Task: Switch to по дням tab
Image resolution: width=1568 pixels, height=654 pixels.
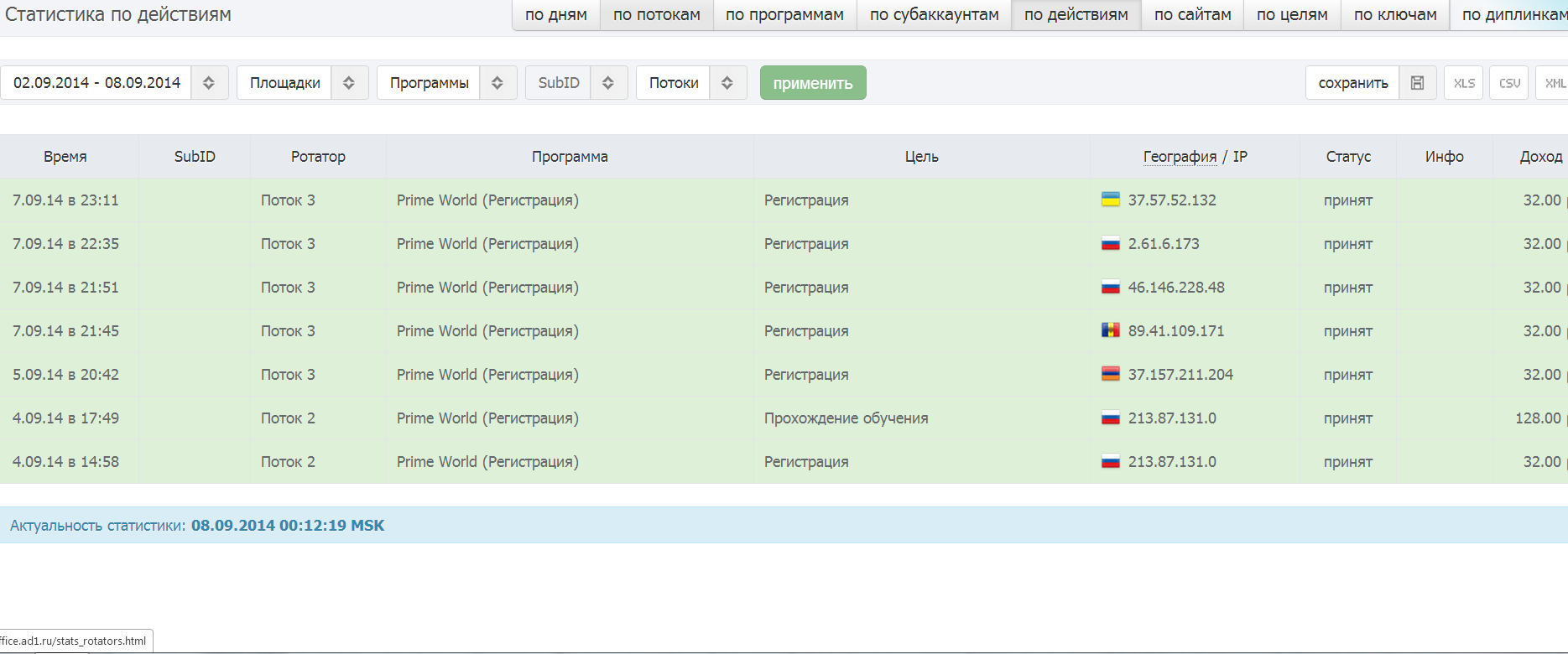Action: point(556,15)
